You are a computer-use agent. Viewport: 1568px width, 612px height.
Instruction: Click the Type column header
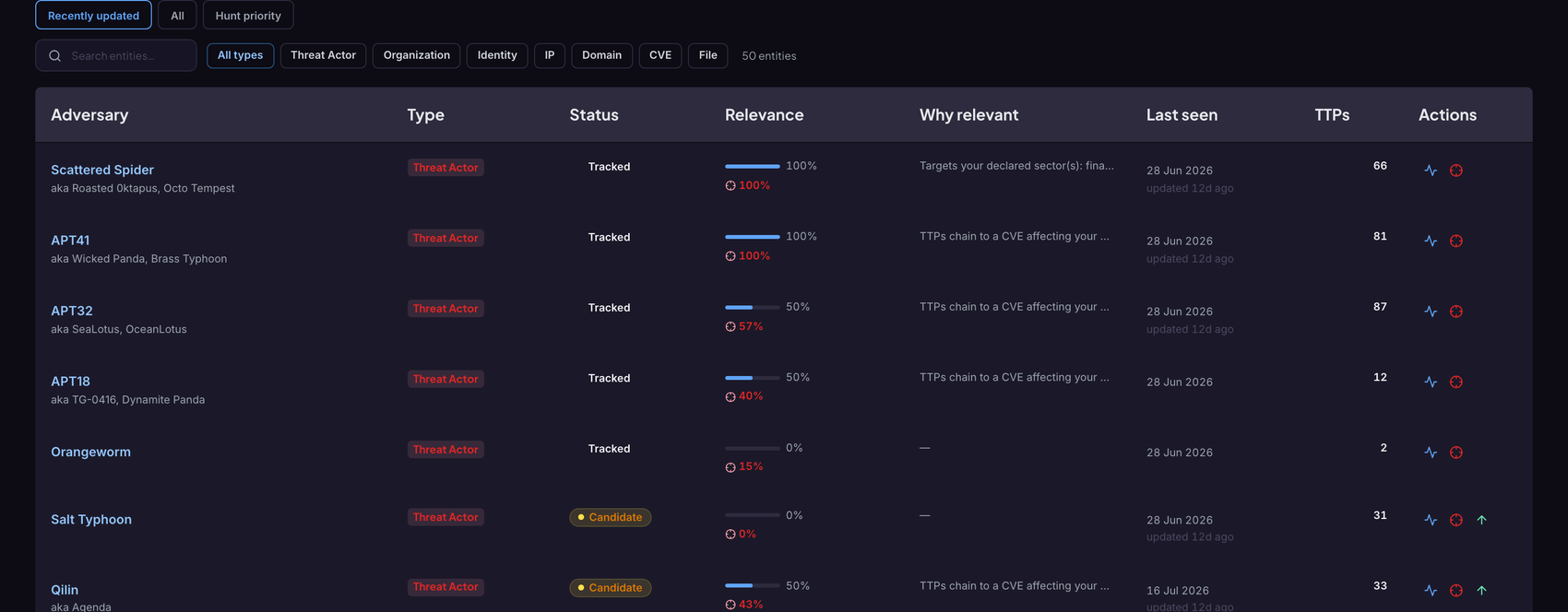426,115
